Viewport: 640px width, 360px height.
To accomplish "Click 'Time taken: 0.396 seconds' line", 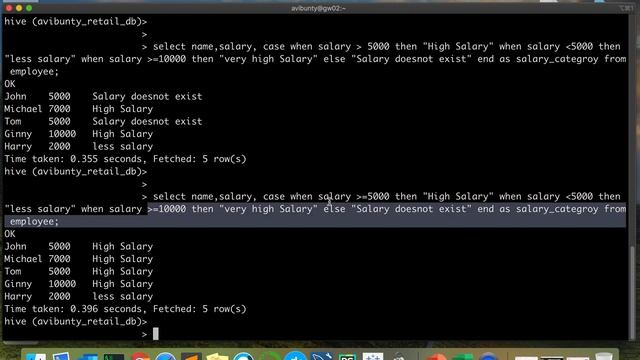I will [x=125, y=309].
